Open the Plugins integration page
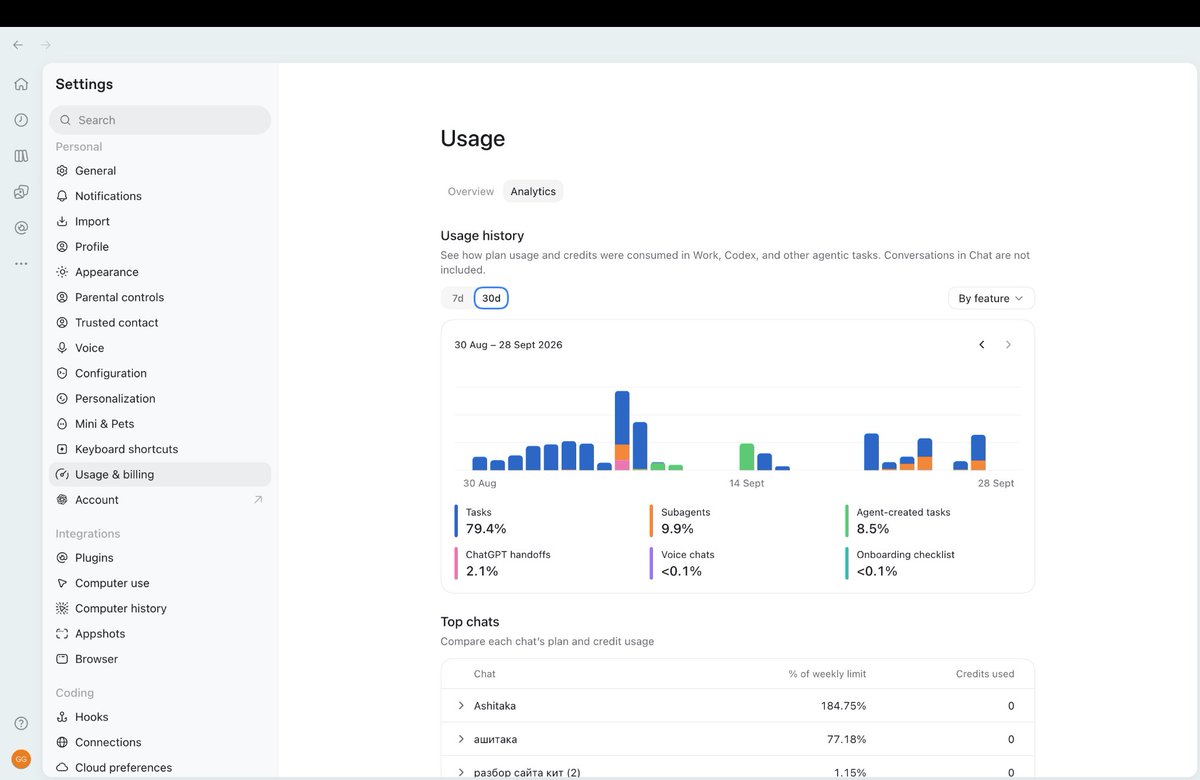 click(160, 558)
